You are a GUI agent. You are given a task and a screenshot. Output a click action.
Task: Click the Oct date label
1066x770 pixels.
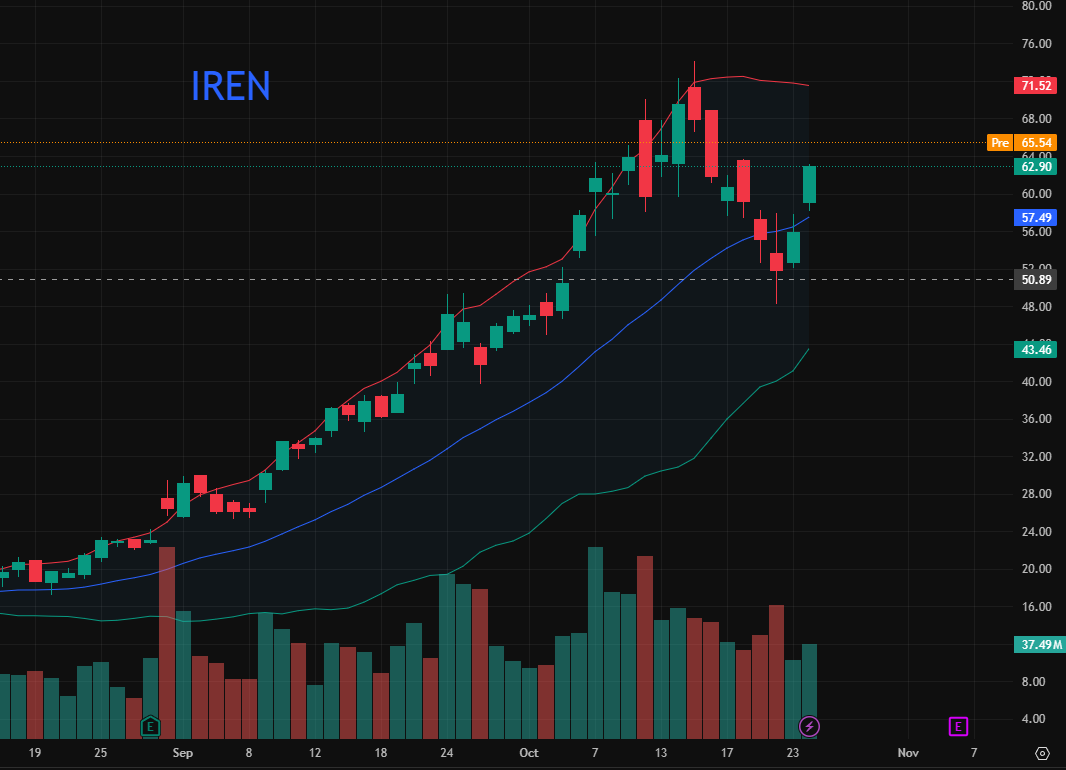pos(528,753)
